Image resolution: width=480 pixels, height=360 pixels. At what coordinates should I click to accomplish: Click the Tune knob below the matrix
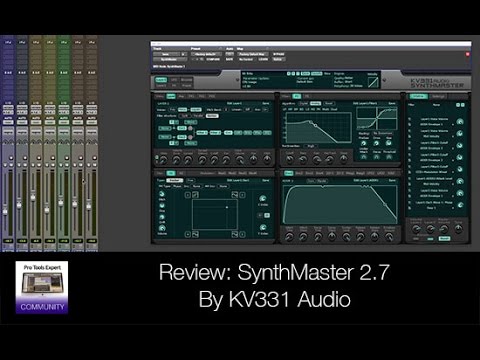coord(459,229)
